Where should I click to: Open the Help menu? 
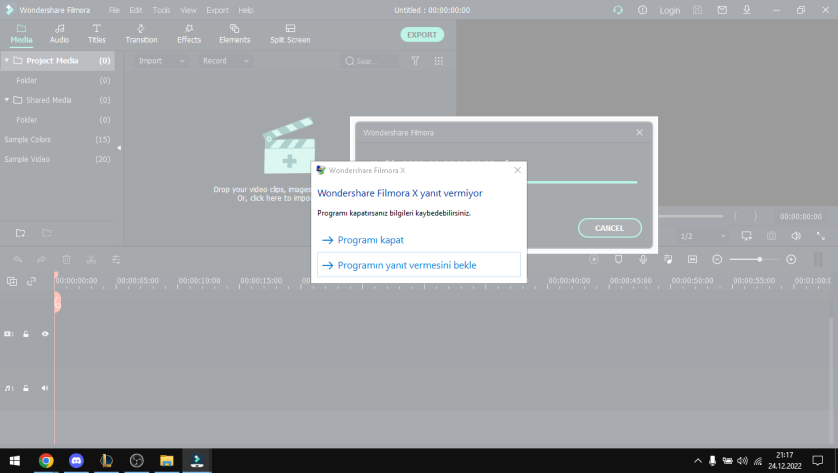[x=246, y=10]
